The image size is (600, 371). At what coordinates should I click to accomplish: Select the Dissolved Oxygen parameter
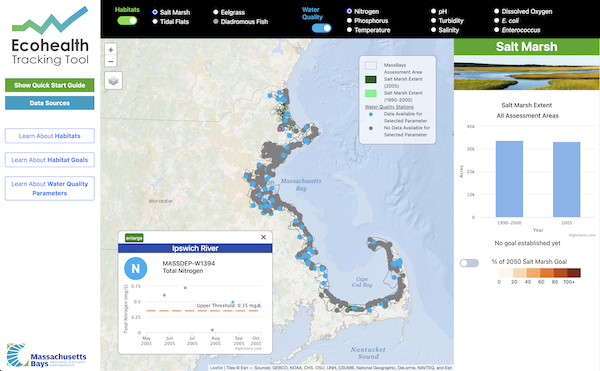click(x=523, y=11)
